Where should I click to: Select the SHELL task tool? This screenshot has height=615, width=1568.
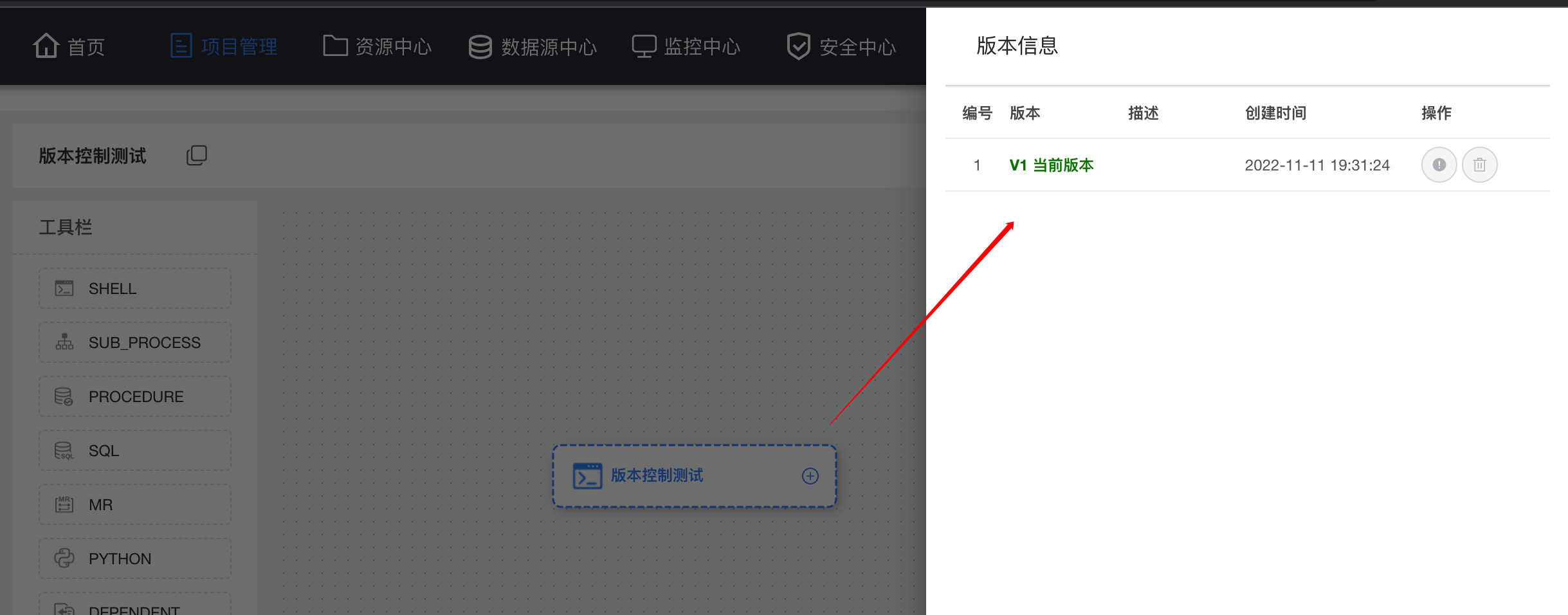coord(134,288)
